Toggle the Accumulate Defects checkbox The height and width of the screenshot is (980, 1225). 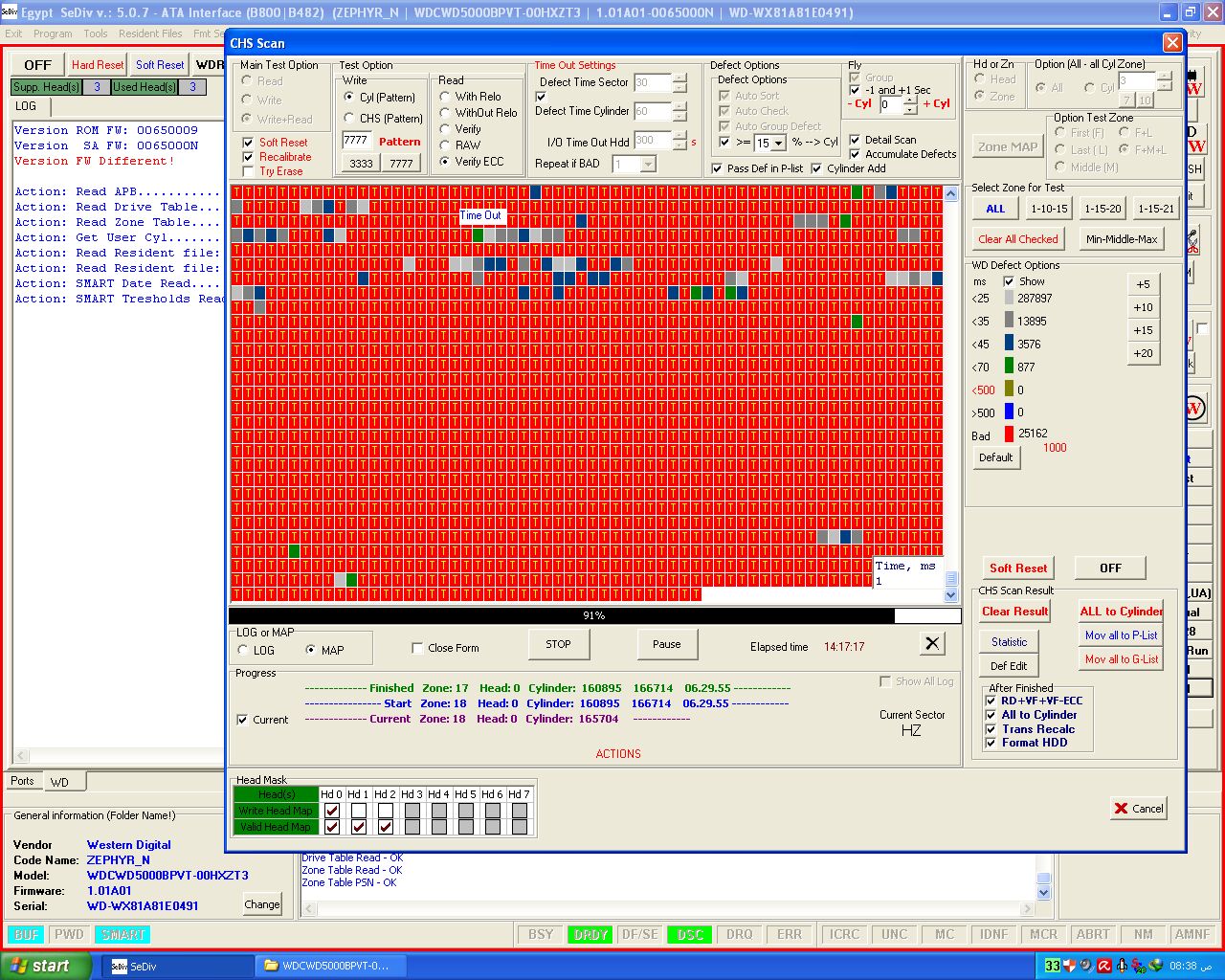pos(855,154)
